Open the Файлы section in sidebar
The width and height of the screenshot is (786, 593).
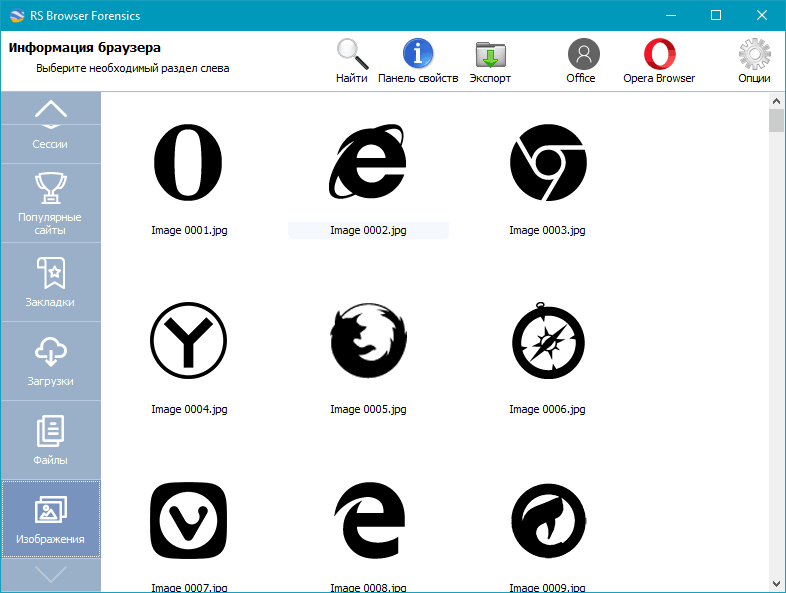(x=50, y=440)
